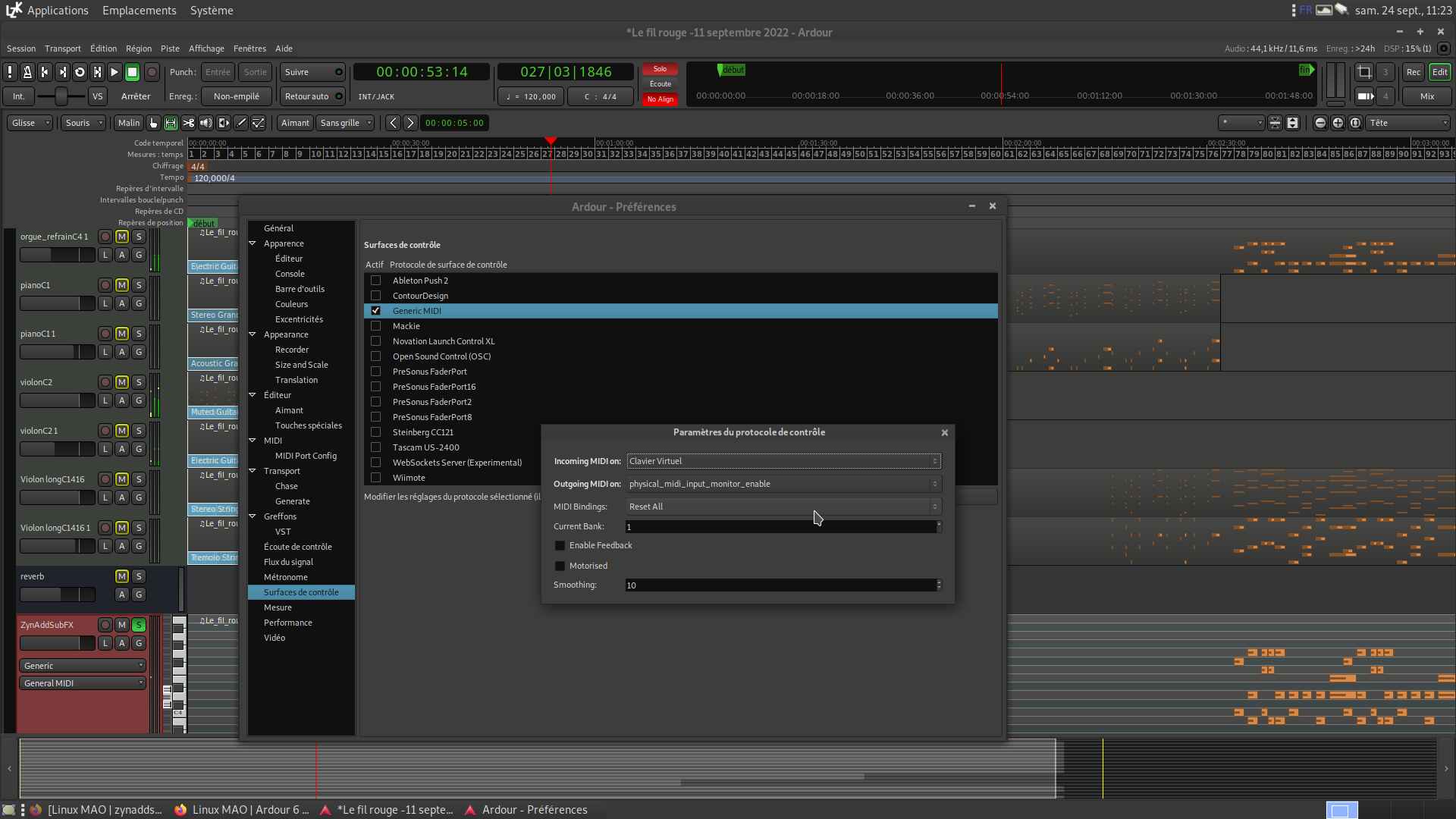Select Métronome in preferences list
Screen dimensions: 1456x819
tap(286, 577)
